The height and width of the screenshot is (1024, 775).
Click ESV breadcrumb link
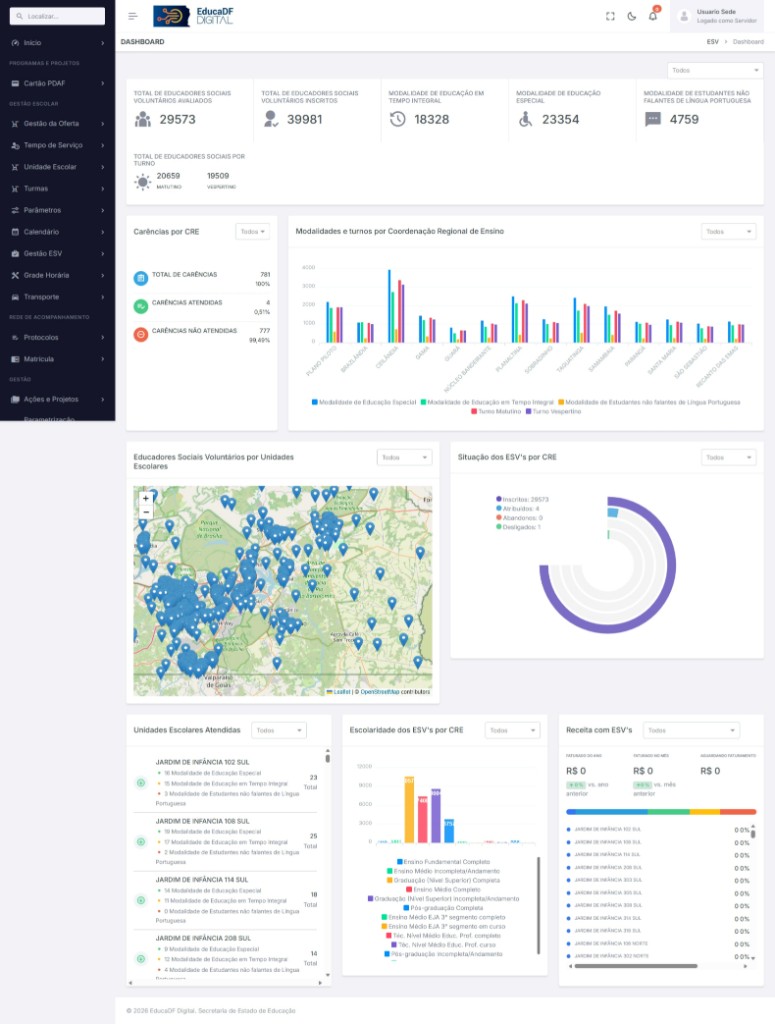pyautogui.click(x=712, y=42)
